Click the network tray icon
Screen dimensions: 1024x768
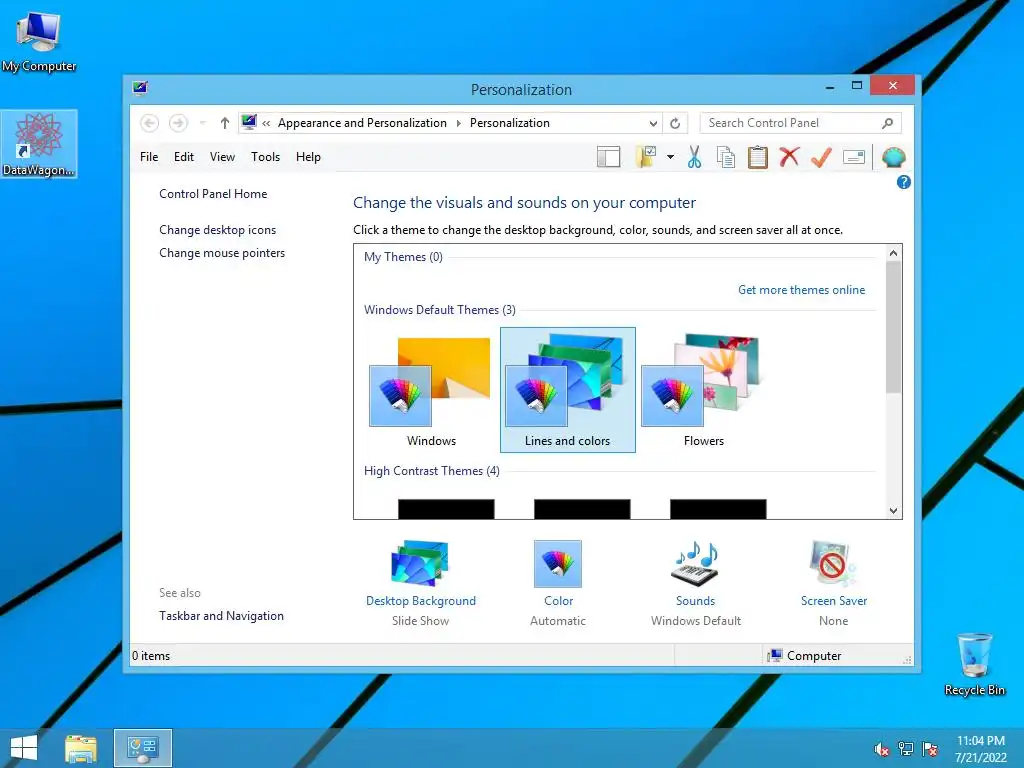coord(906,749)
